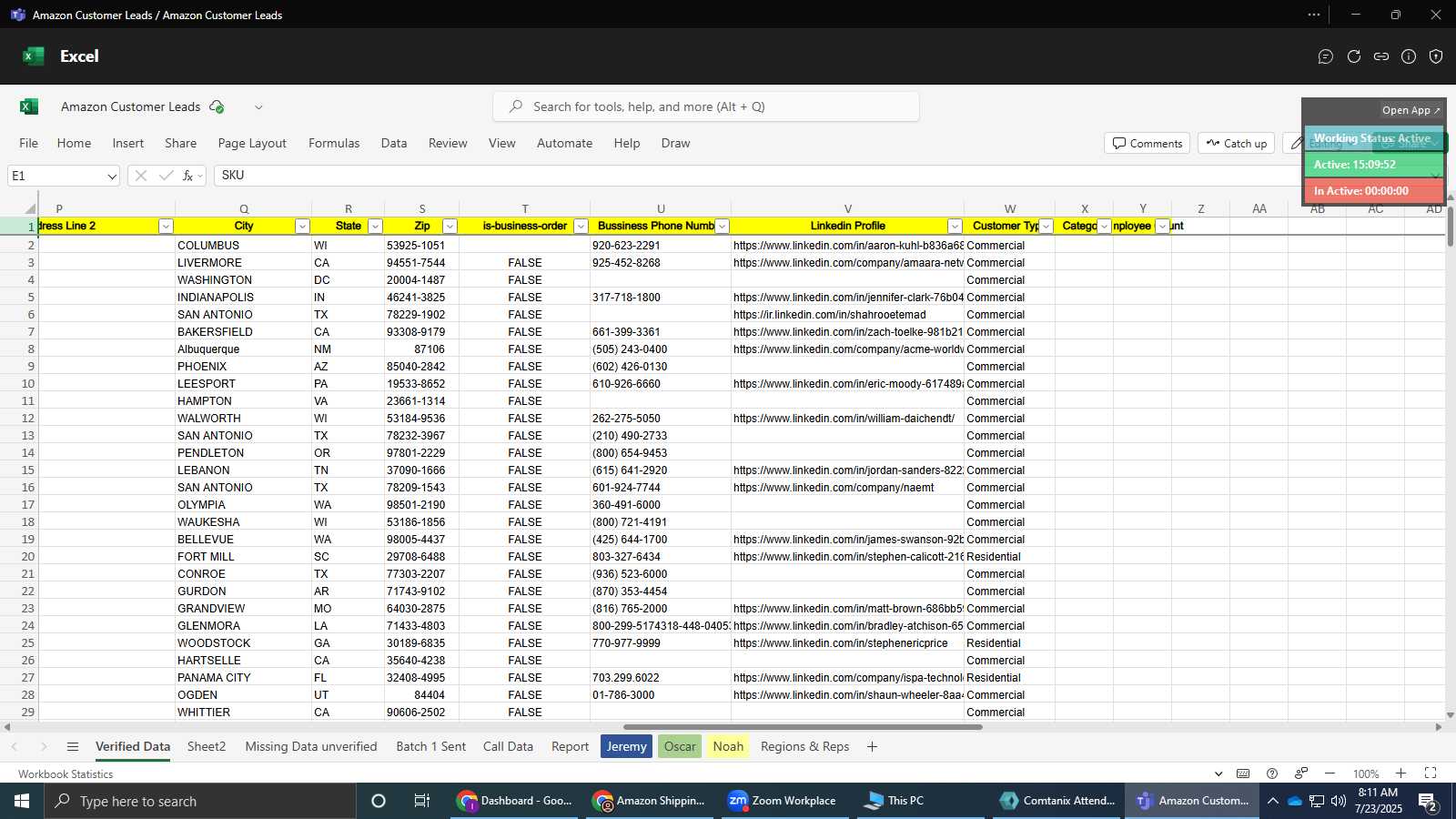The height and width of the screenshot is (819, 1456).
Task: Open the conversation chat icon in Teams header
Action: 1326,56
